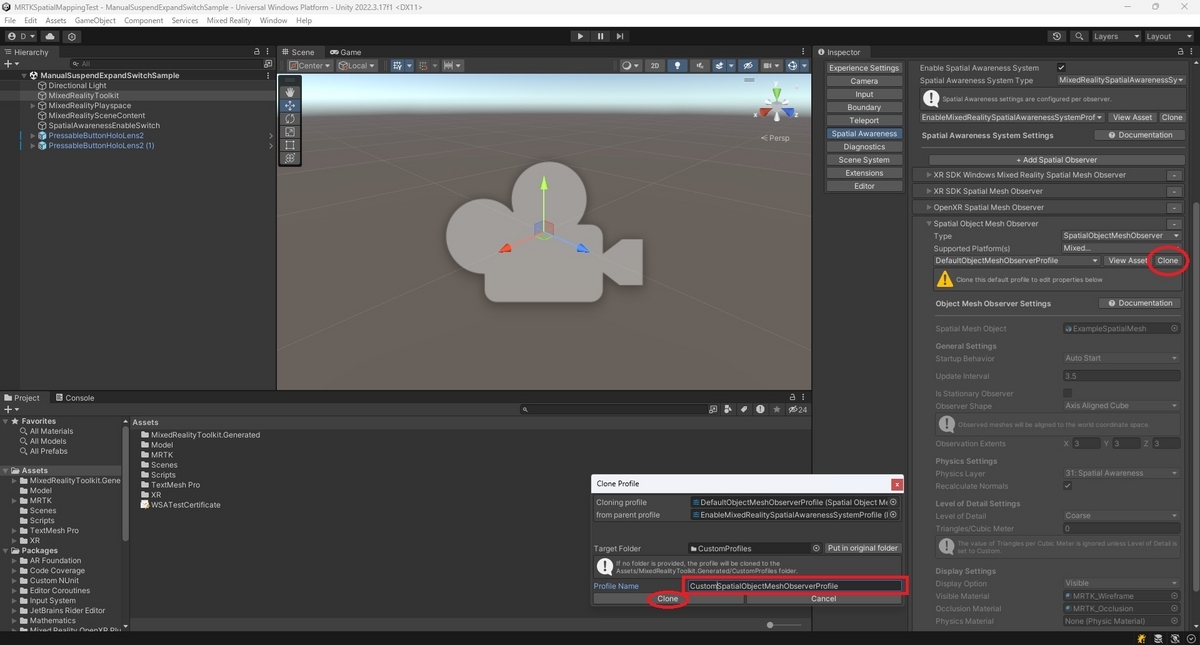
Task: Select the Scale tool in Scene overlay
Action: [x=290, y=131]
